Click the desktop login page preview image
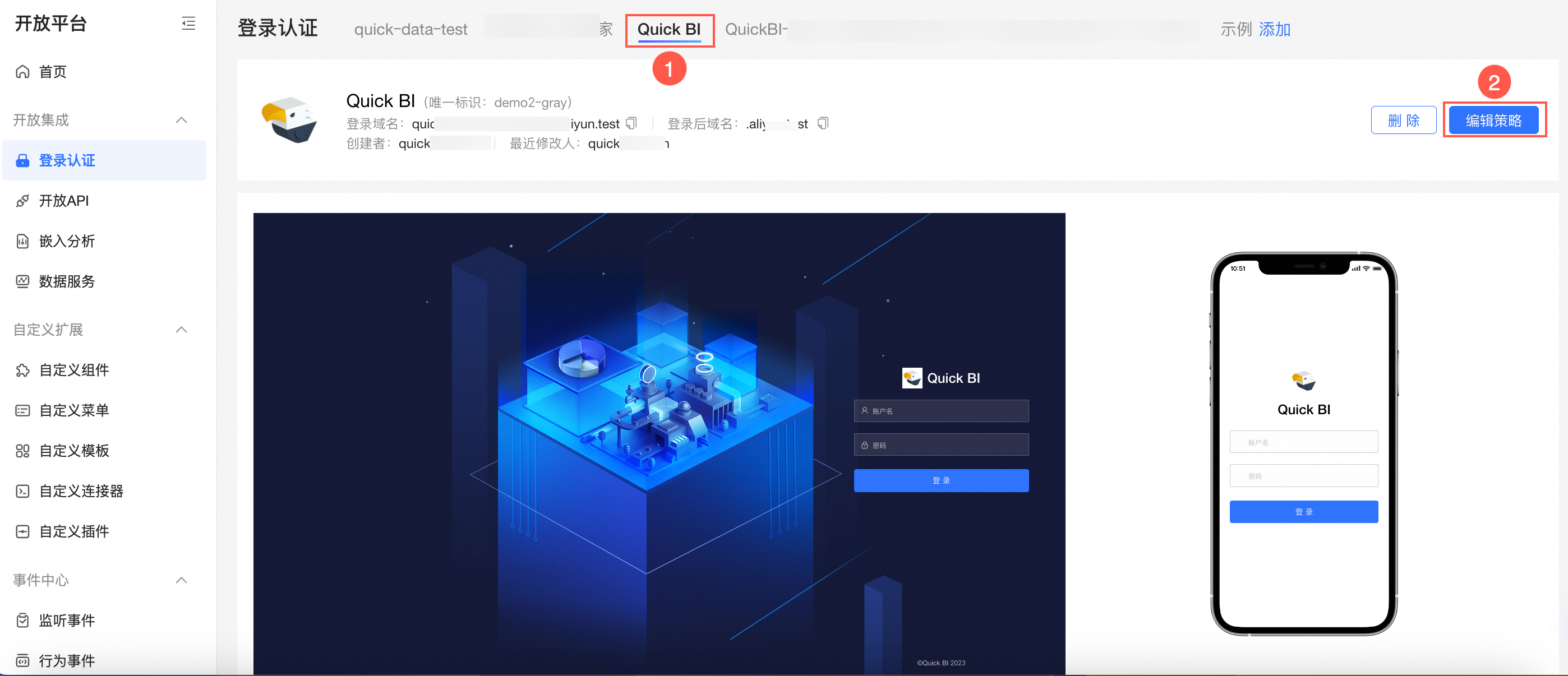The image size is (1568, 676). tap(659, 443)
